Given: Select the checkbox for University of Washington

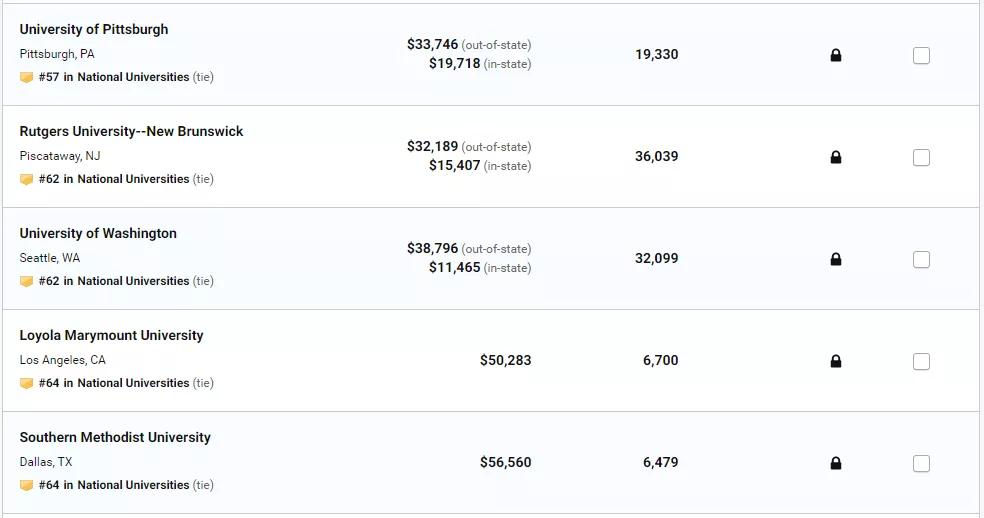Looking at the screenshot, I should [x=921, y=259].
